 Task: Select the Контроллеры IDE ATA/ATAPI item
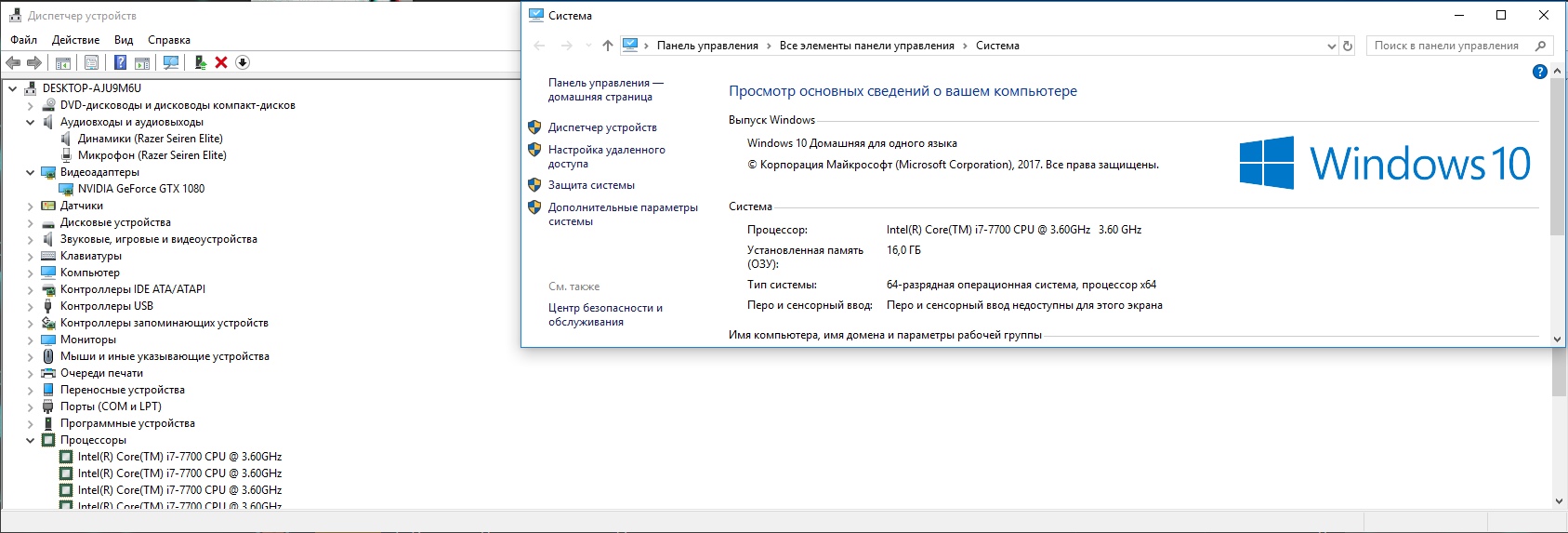coord(133,289)
